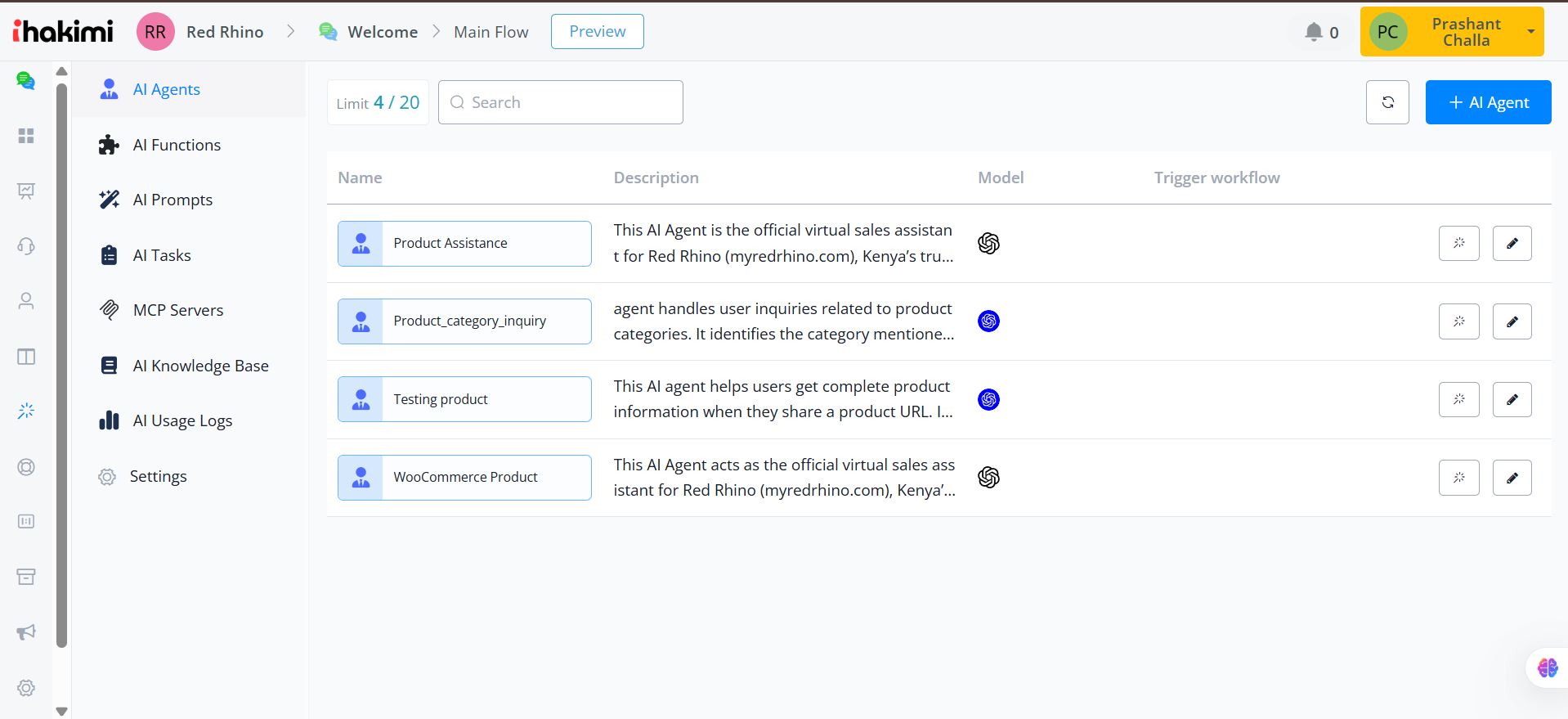Open the dashboard grid icon in left rail

26,136
